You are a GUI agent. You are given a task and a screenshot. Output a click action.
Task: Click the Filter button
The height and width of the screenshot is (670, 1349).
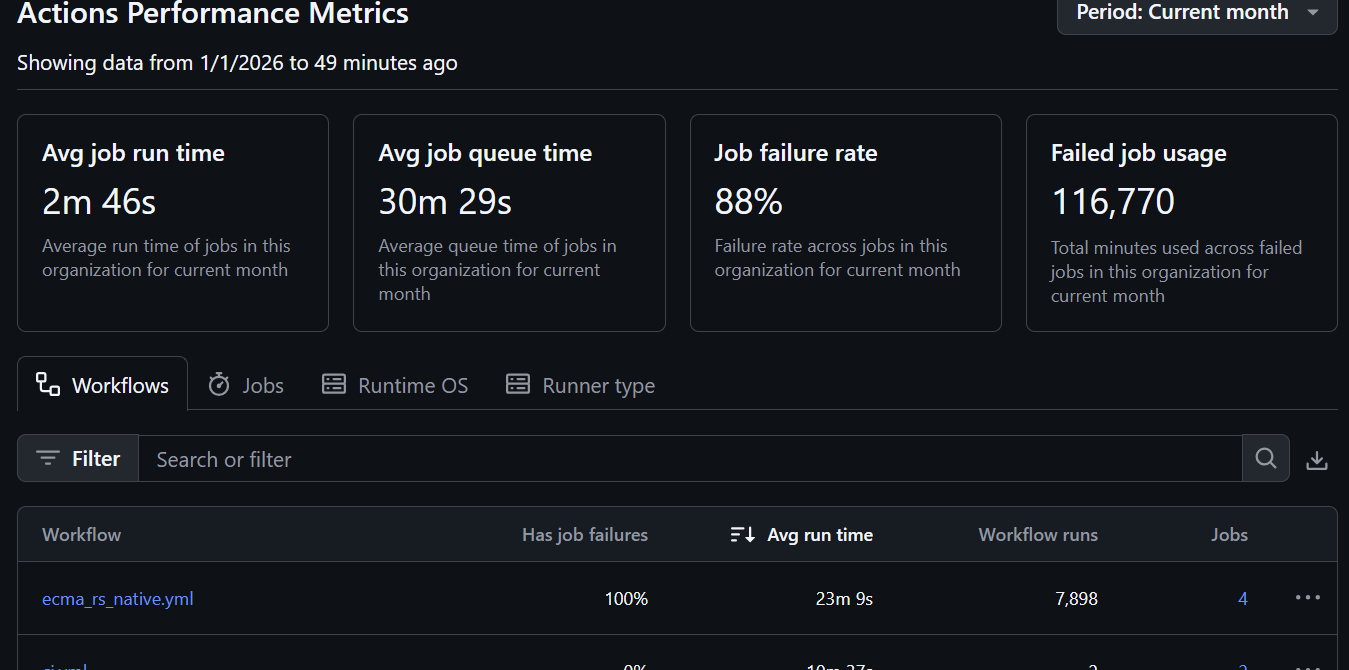pos(78,459)
